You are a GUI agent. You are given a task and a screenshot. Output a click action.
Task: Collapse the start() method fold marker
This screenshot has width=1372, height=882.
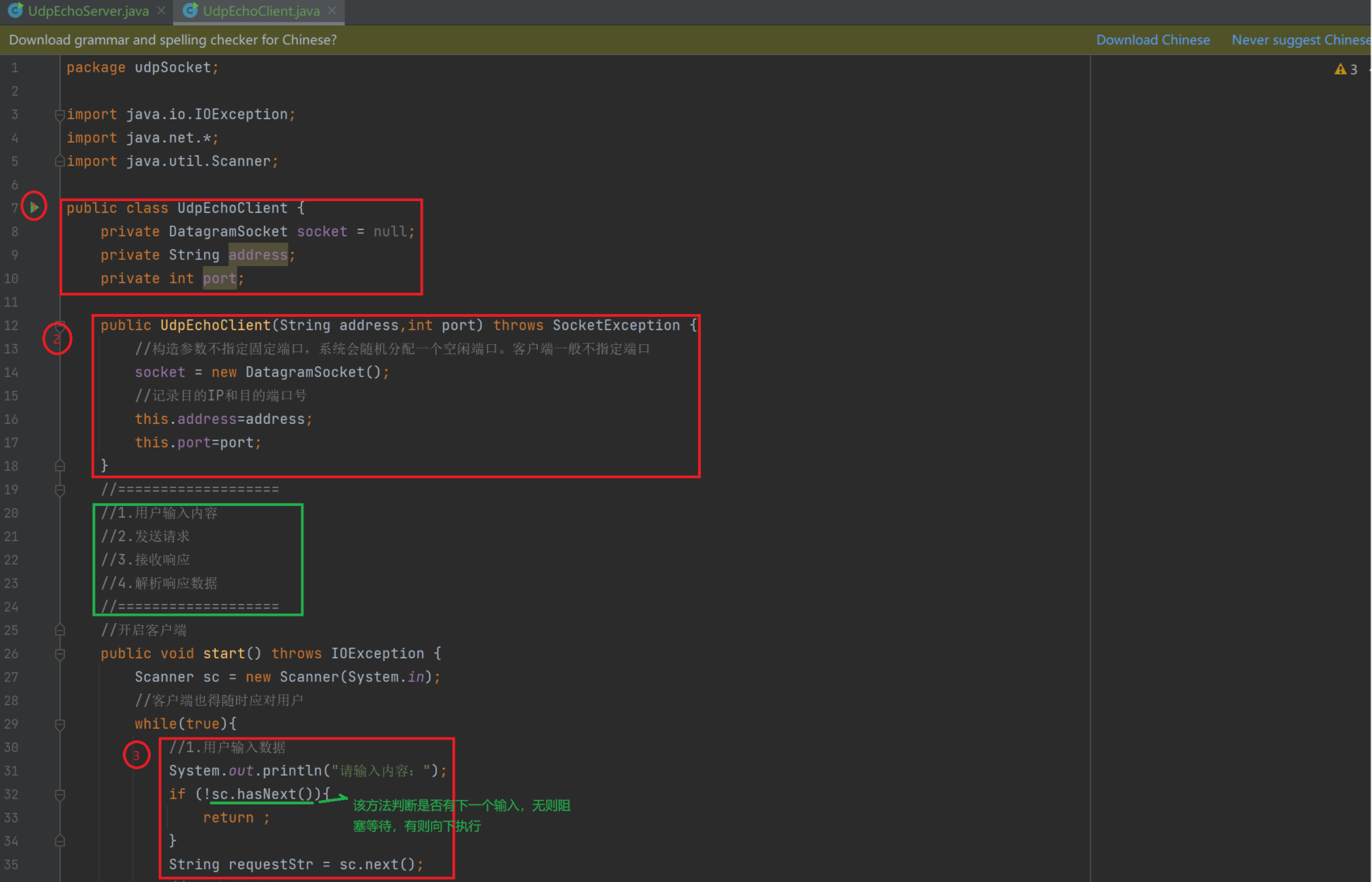(x=60, y=654)
